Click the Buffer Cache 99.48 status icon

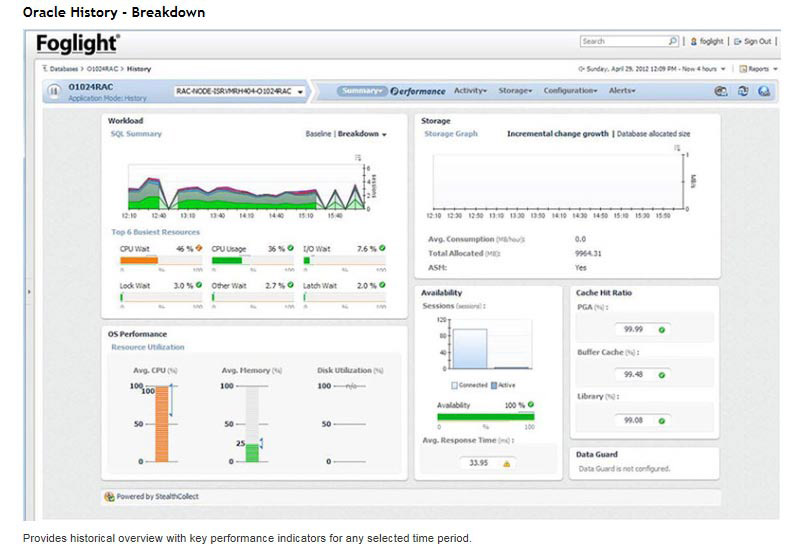point(662,375)
